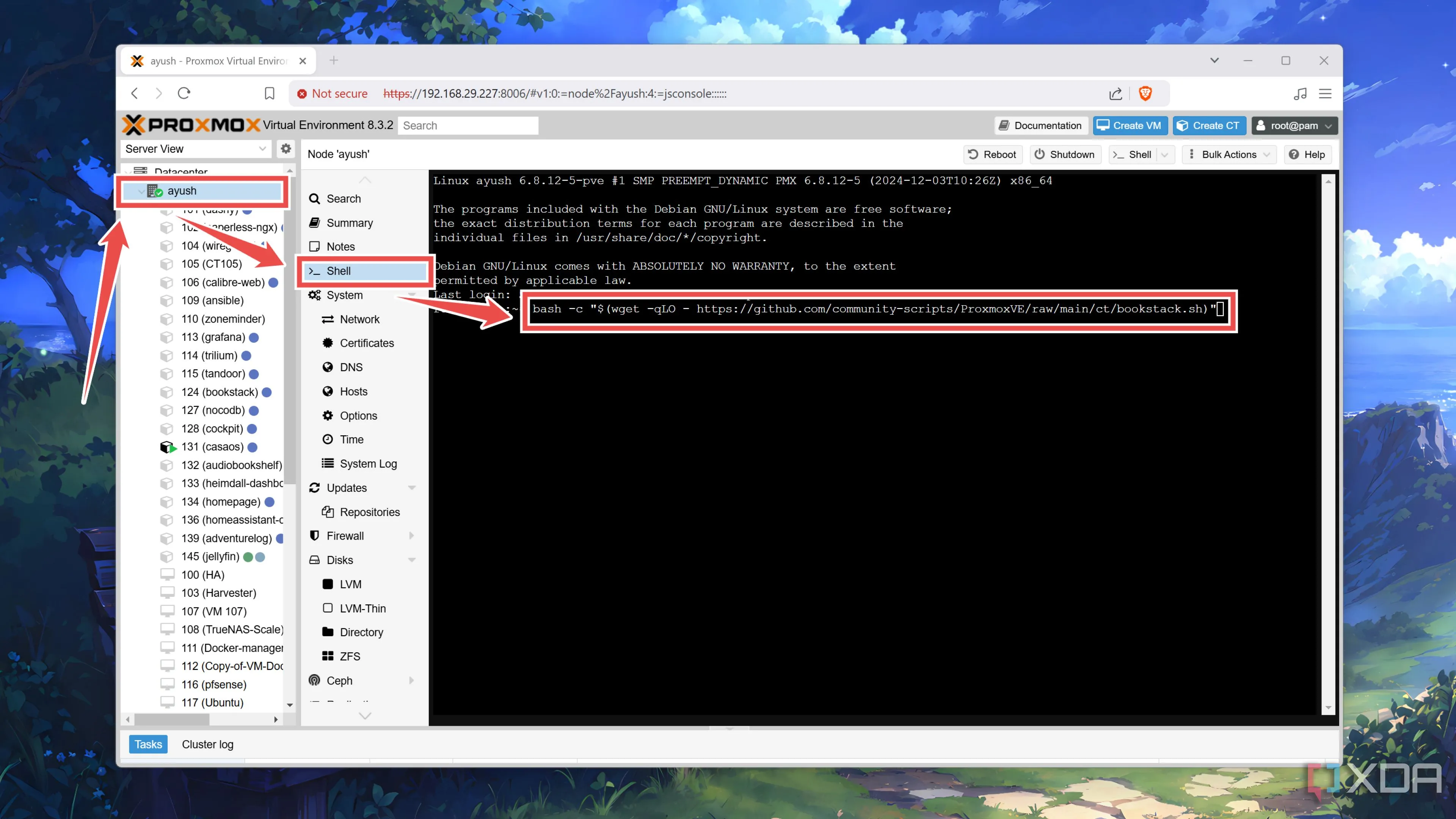Bookmark this page icon
The width and height of the screenshot is (1456, 819).
[x=270, y=93]
